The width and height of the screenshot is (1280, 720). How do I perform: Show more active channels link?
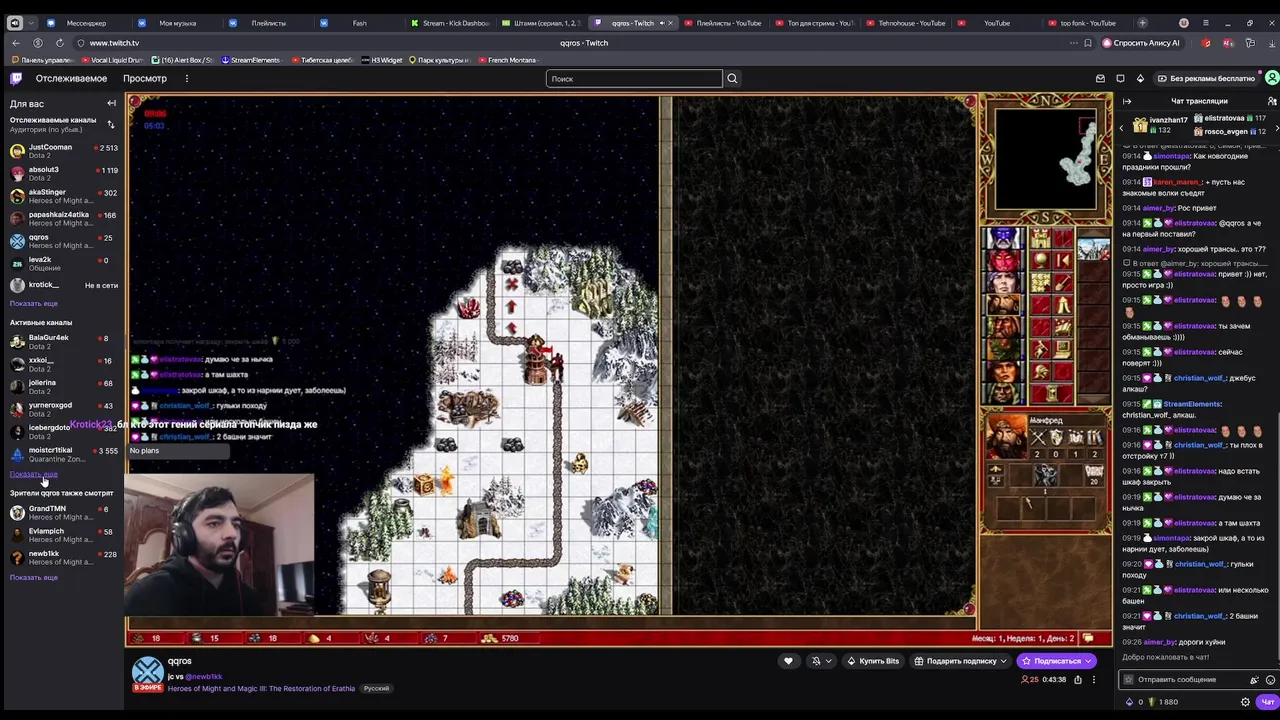(34, 474)
